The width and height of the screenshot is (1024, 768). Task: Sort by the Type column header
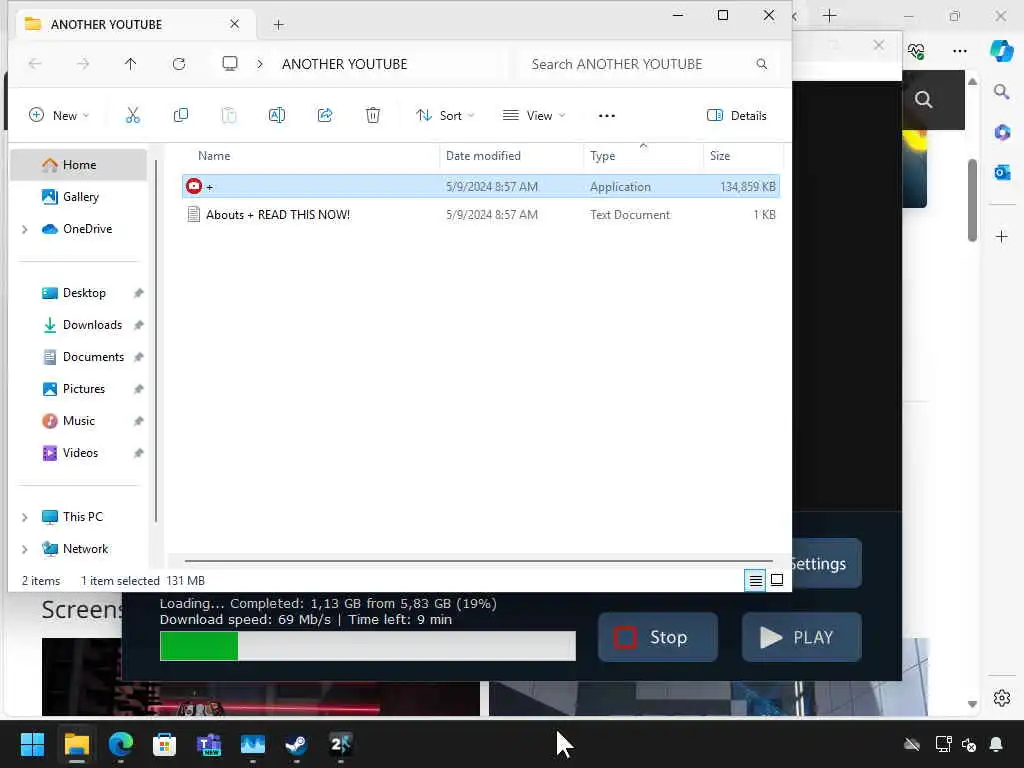click(643, 155)
